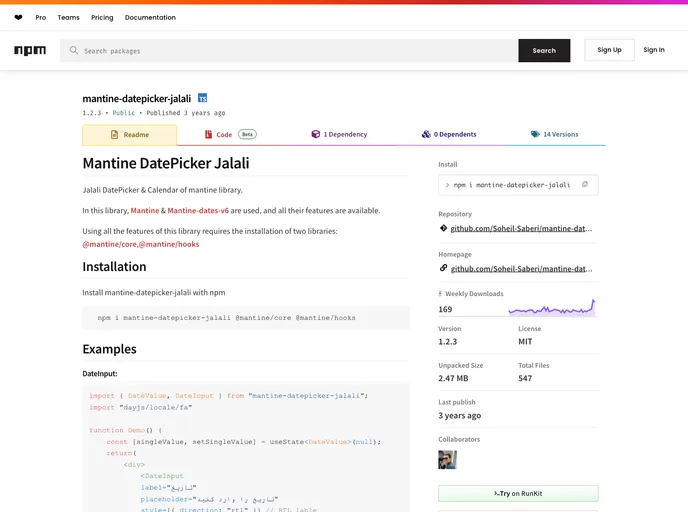Switch to 1 Dependency tab
Image resolution: width=688 pixels, height=512 pixels.
point(339,134)
